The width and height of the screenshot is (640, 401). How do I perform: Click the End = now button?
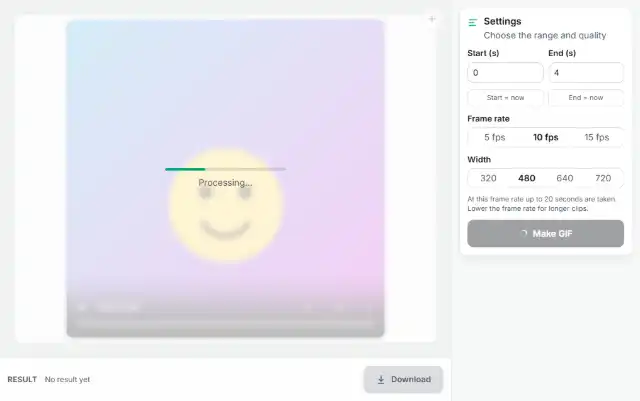point(586,98)
